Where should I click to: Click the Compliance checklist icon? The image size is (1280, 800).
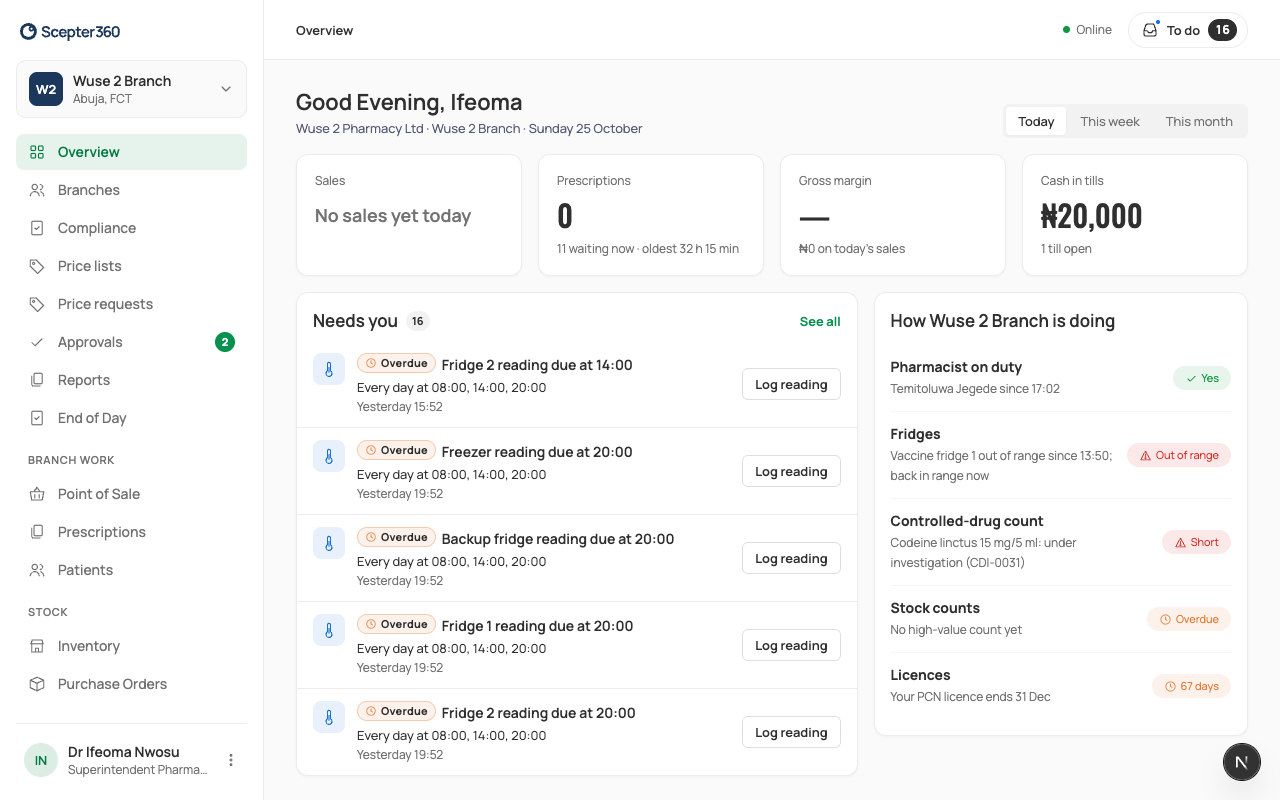[37, 228]
